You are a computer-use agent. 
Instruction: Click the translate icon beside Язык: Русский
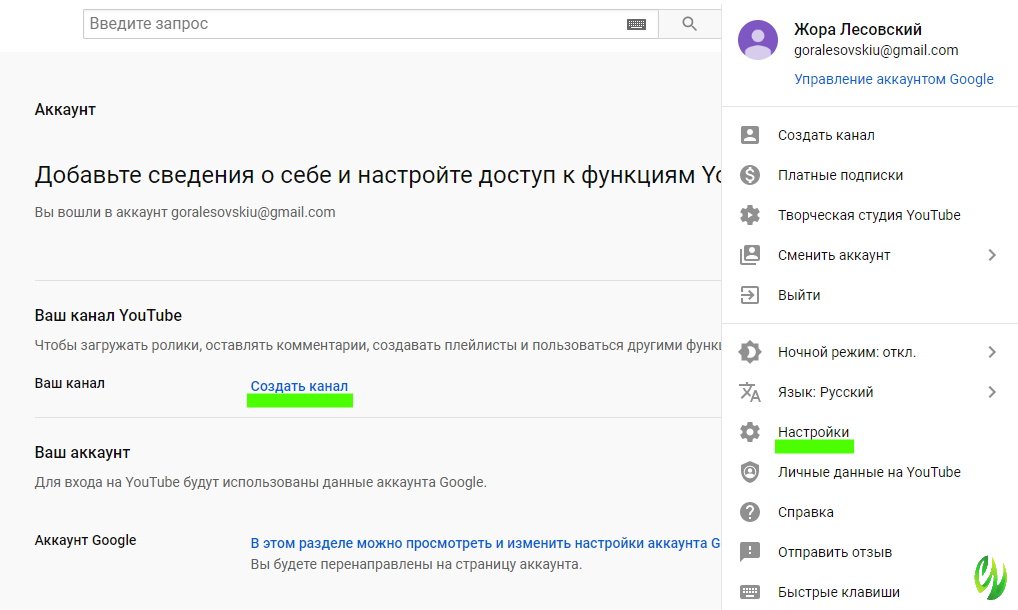point(750,392)
